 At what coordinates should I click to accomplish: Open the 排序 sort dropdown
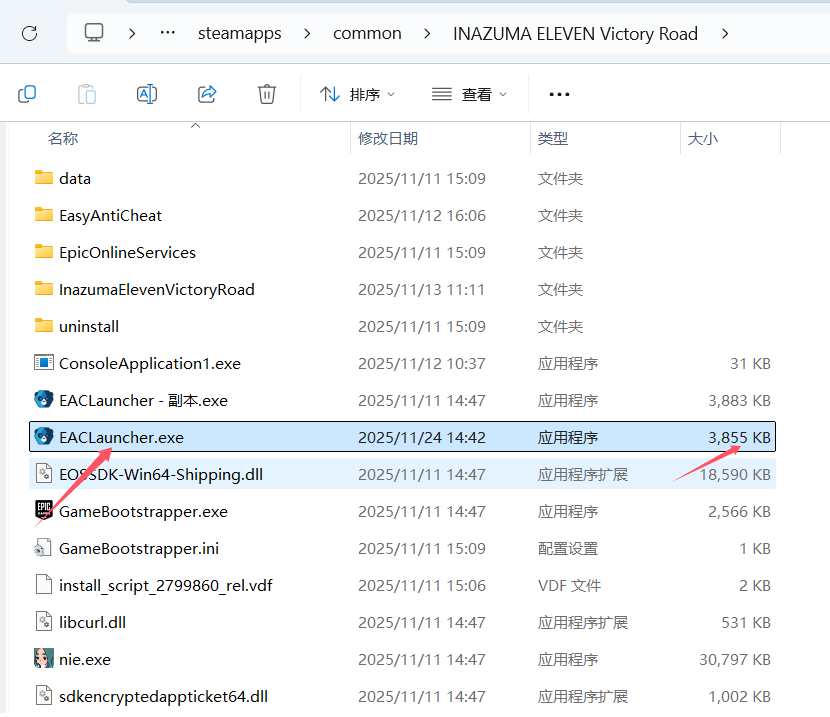click(x=357, y=94)
